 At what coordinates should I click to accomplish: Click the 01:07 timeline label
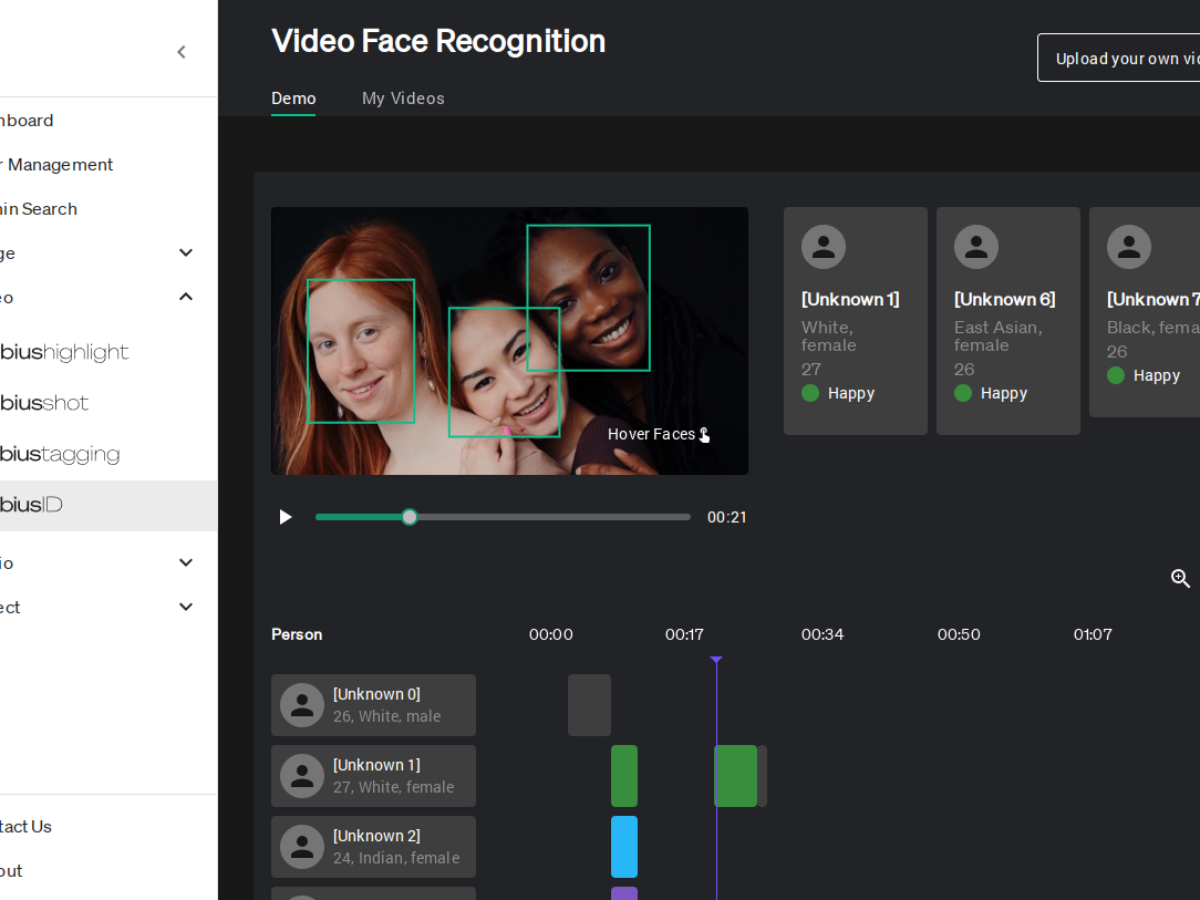(x=1093, y=634)
